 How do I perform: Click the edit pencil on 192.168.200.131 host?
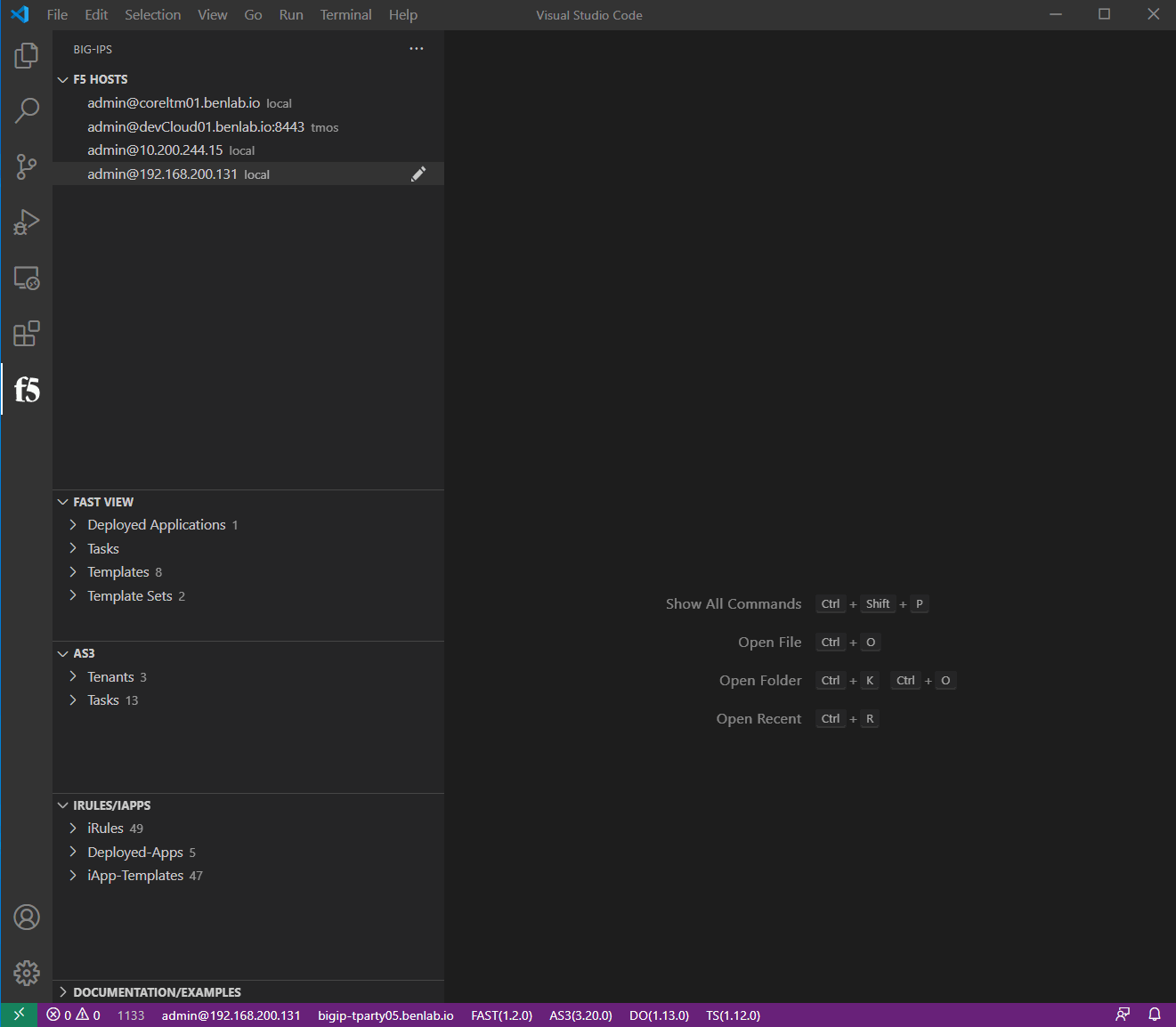[x=418, y=174]
